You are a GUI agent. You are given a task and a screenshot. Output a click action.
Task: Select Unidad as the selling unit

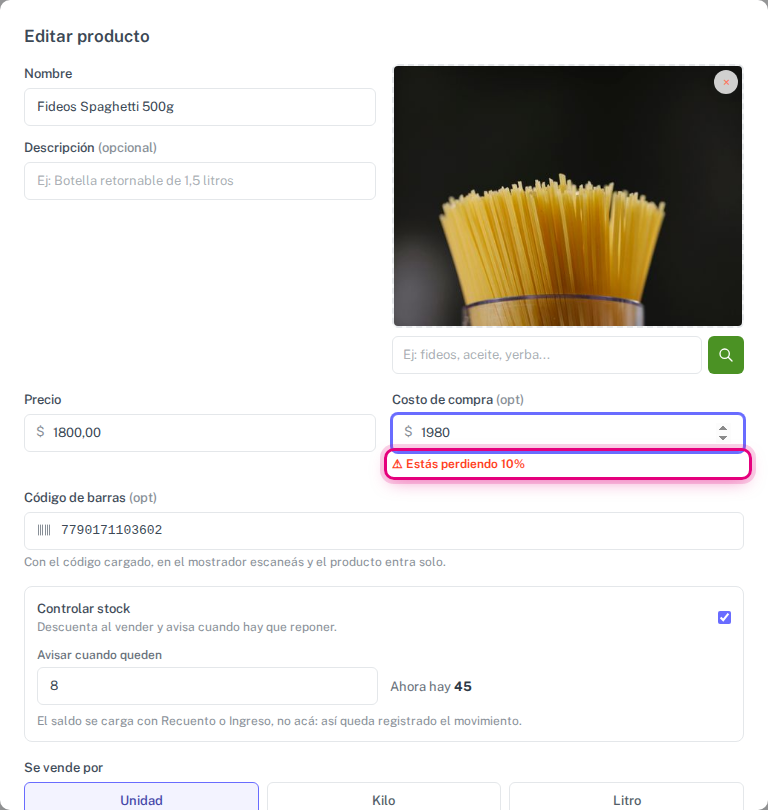(142, 796)
